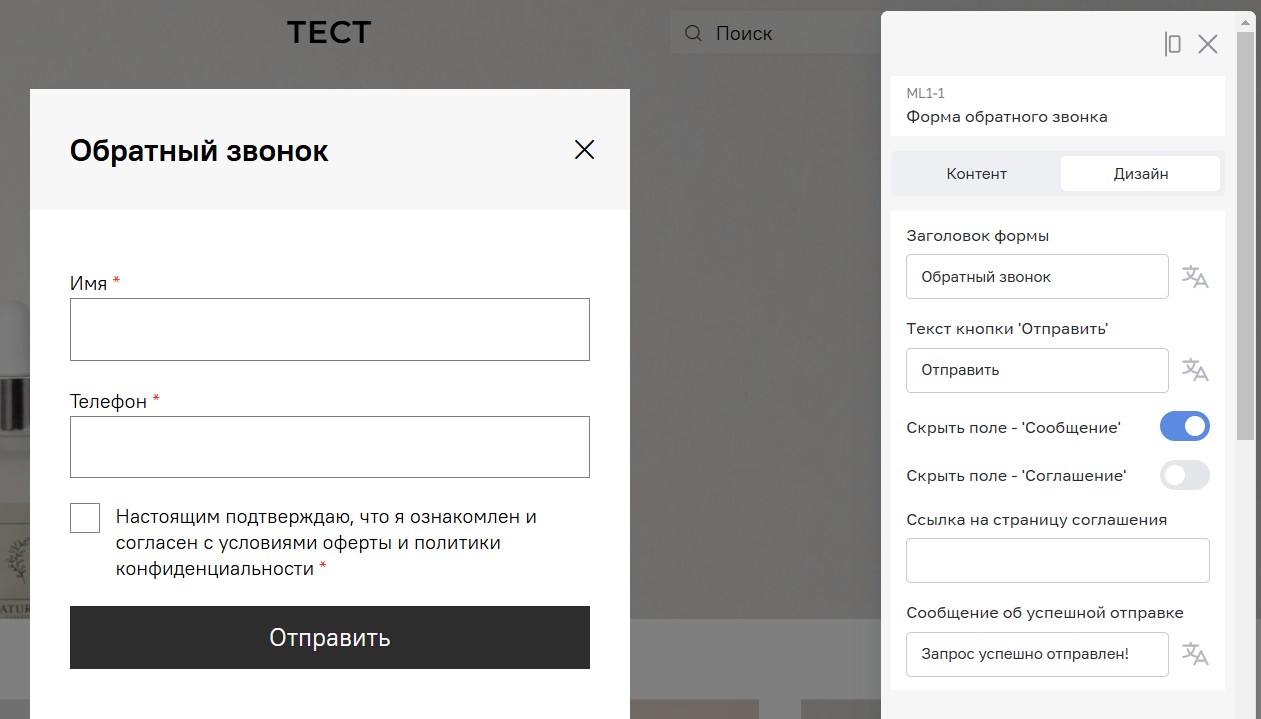This screenshot has height=719, width=1261.
Task: Enable 'Скрыть поле - Соглашение' switch
Action: (1185, 475)
